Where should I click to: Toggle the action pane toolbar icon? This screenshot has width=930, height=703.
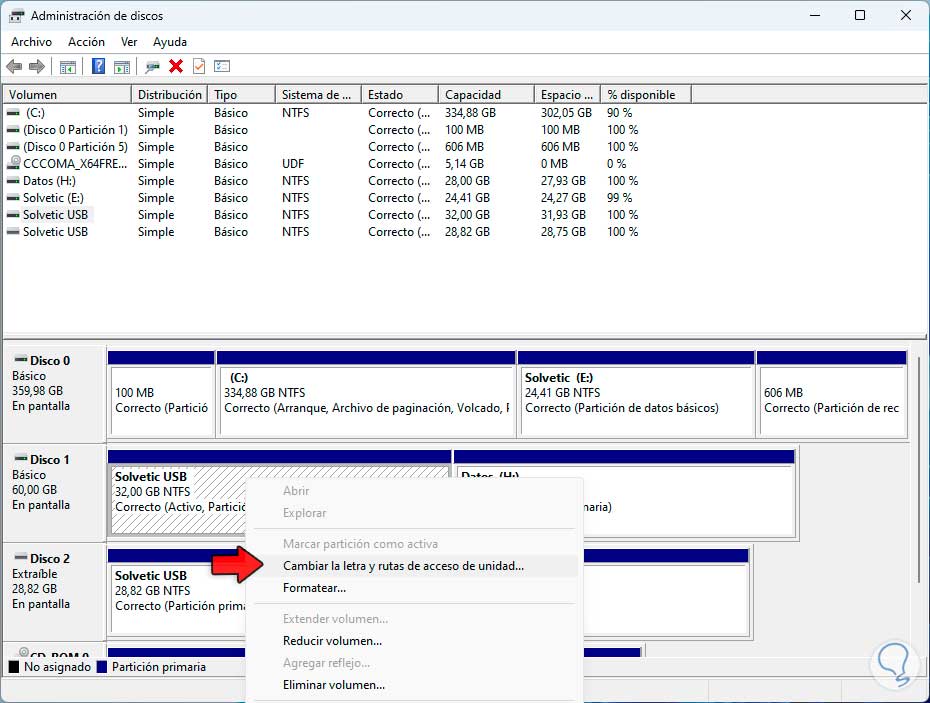point(122,66)
